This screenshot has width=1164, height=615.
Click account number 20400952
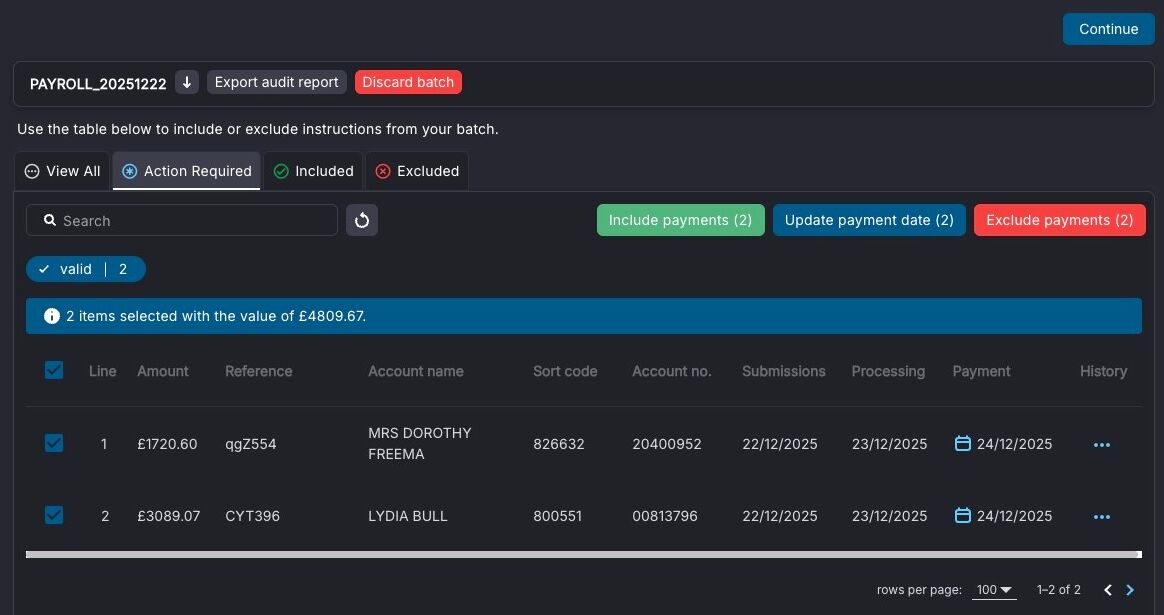point(667,444)
